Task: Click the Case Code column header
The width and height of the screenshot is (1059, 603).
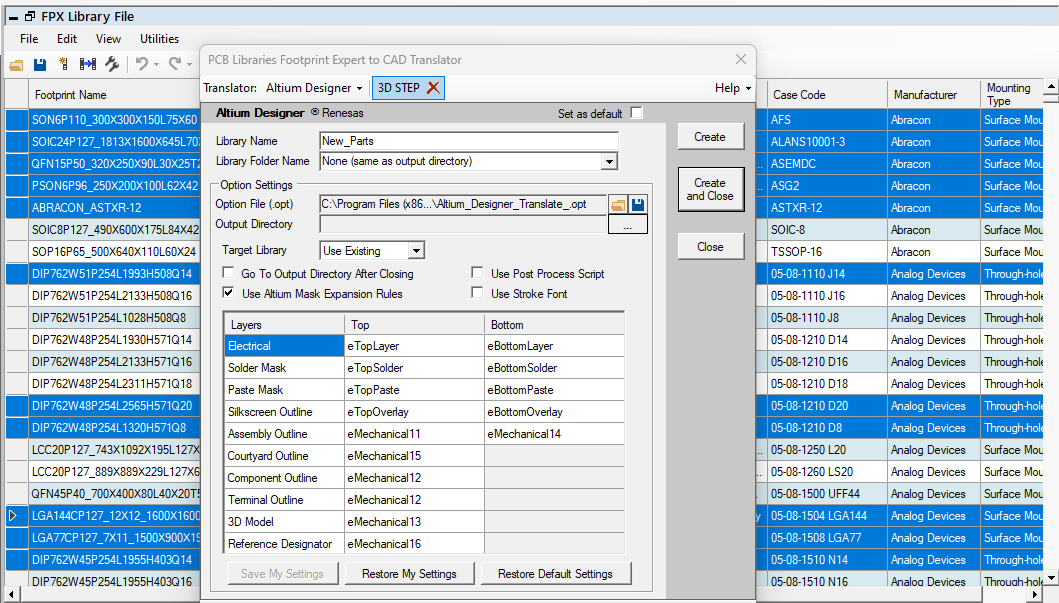Action: tap(827, 95)
